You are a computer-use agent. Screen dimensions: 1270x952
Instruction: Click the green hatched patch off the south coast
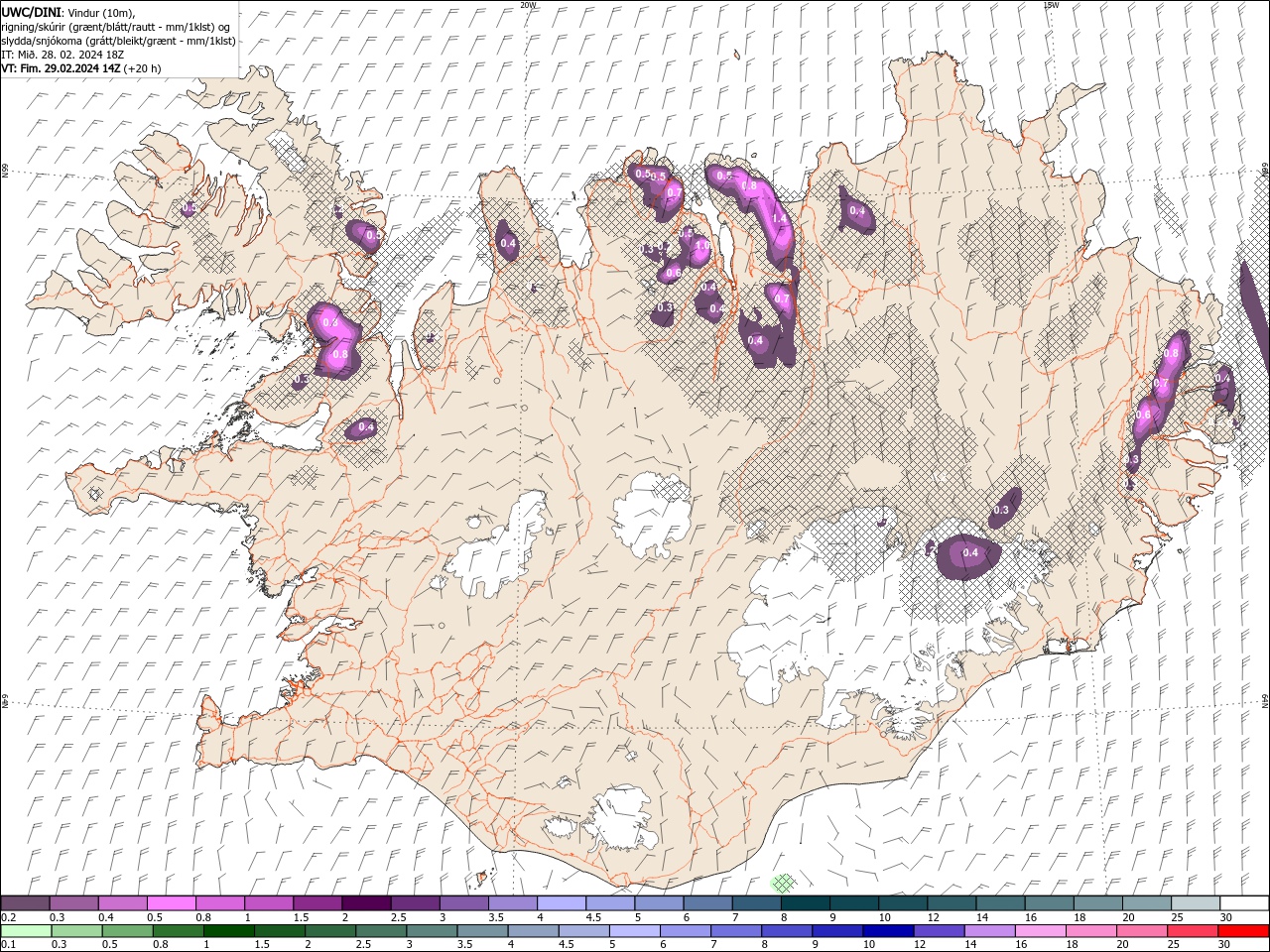point(784,883)
